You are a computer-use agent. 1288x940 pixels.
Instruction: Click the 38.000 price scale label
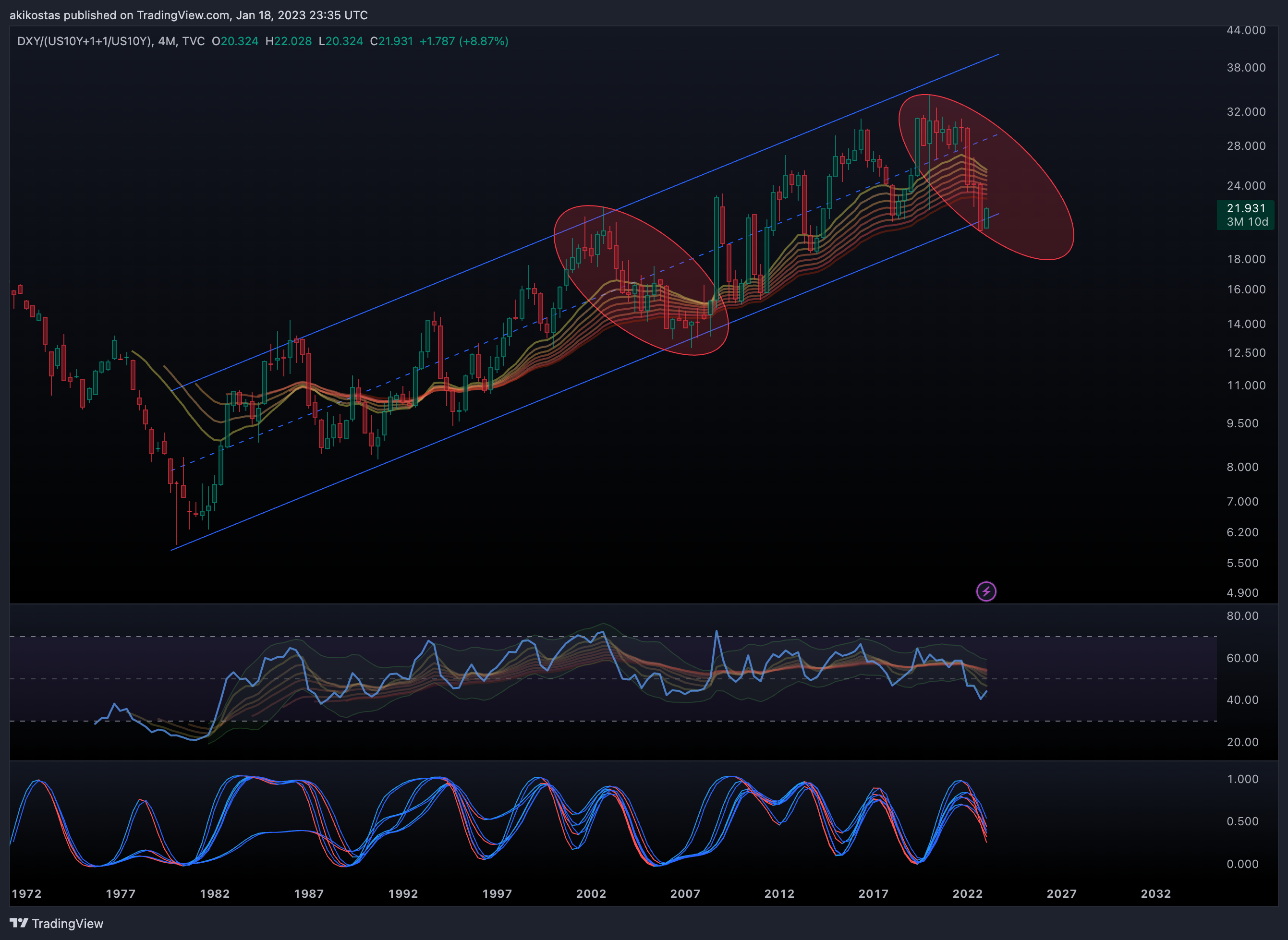[1246, 67]
